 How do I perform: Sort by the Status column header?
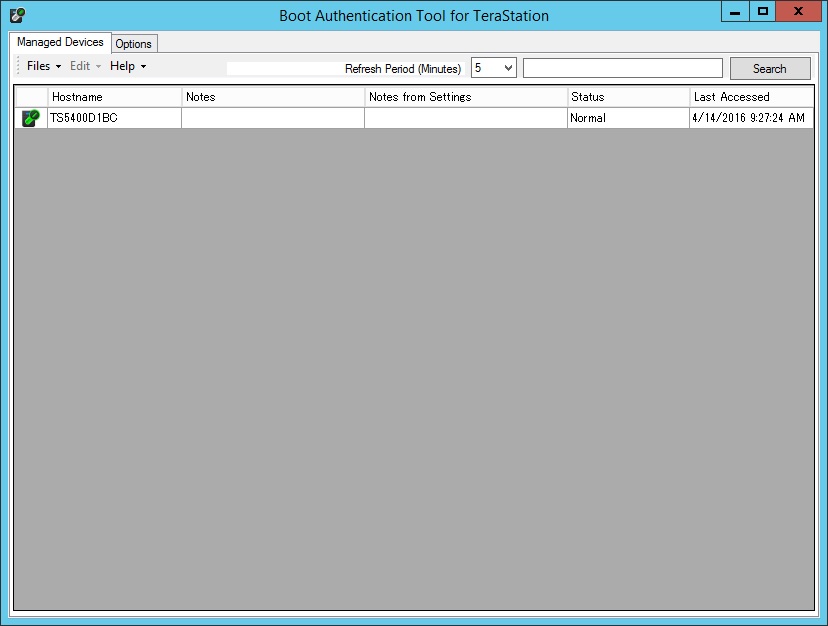point(628,97)
